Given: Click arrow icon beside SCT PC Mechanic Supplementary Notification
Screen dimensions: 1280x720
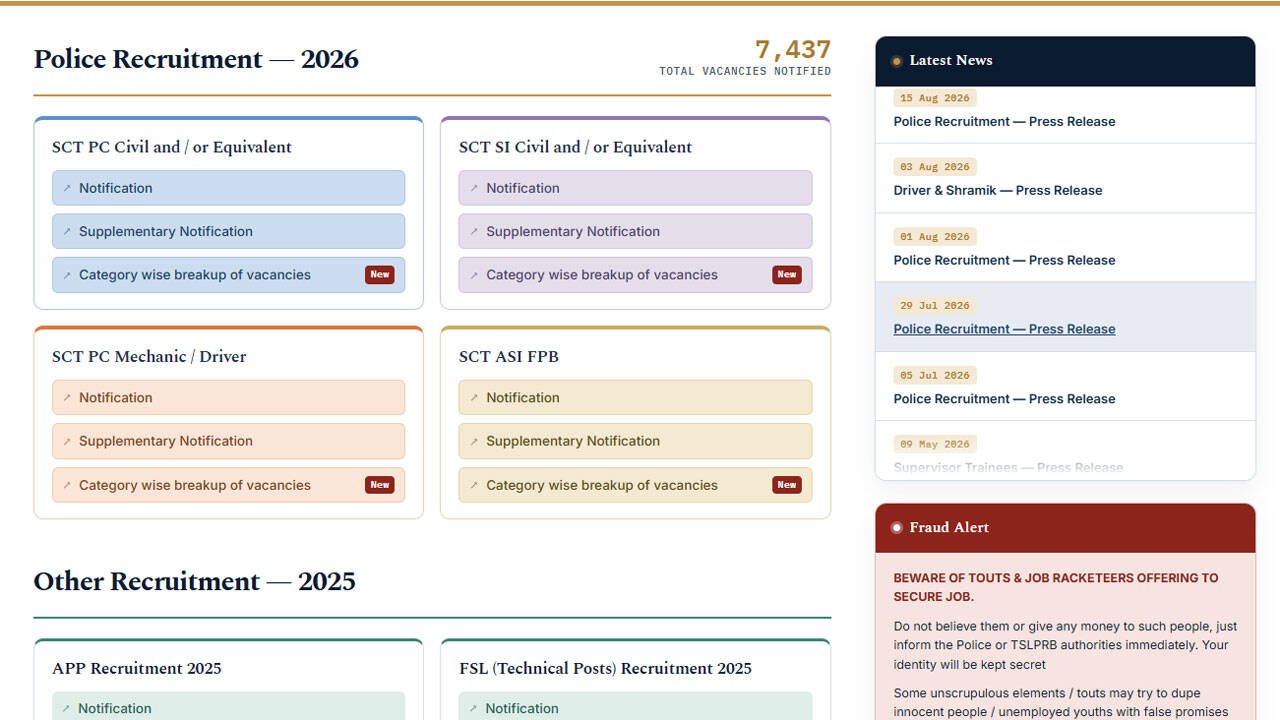Looking at the screenshot, I should pyautogui.click(x=67, y=441).
